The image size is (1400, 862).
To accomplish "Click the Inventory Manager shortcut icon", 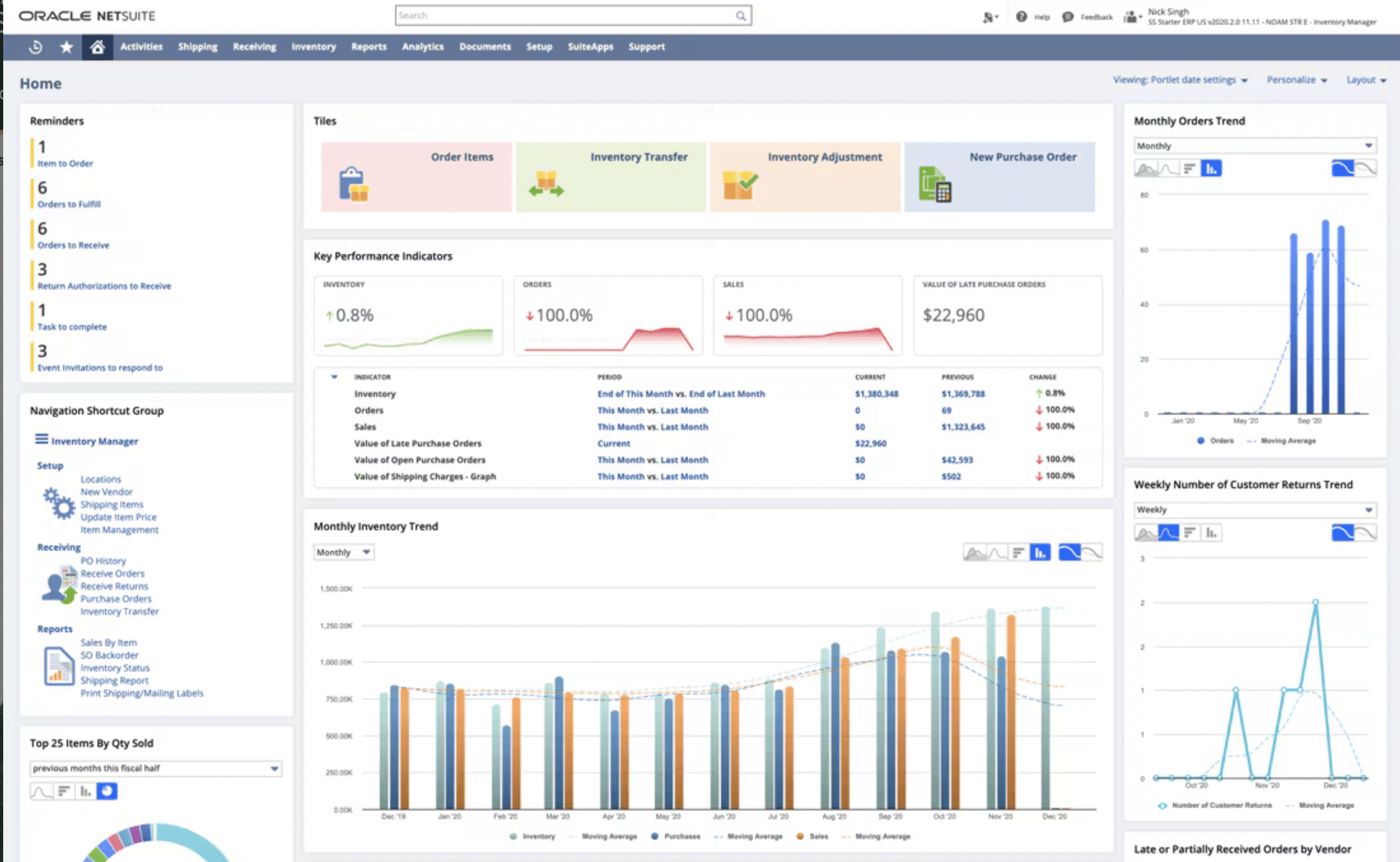I will (41, 440).
